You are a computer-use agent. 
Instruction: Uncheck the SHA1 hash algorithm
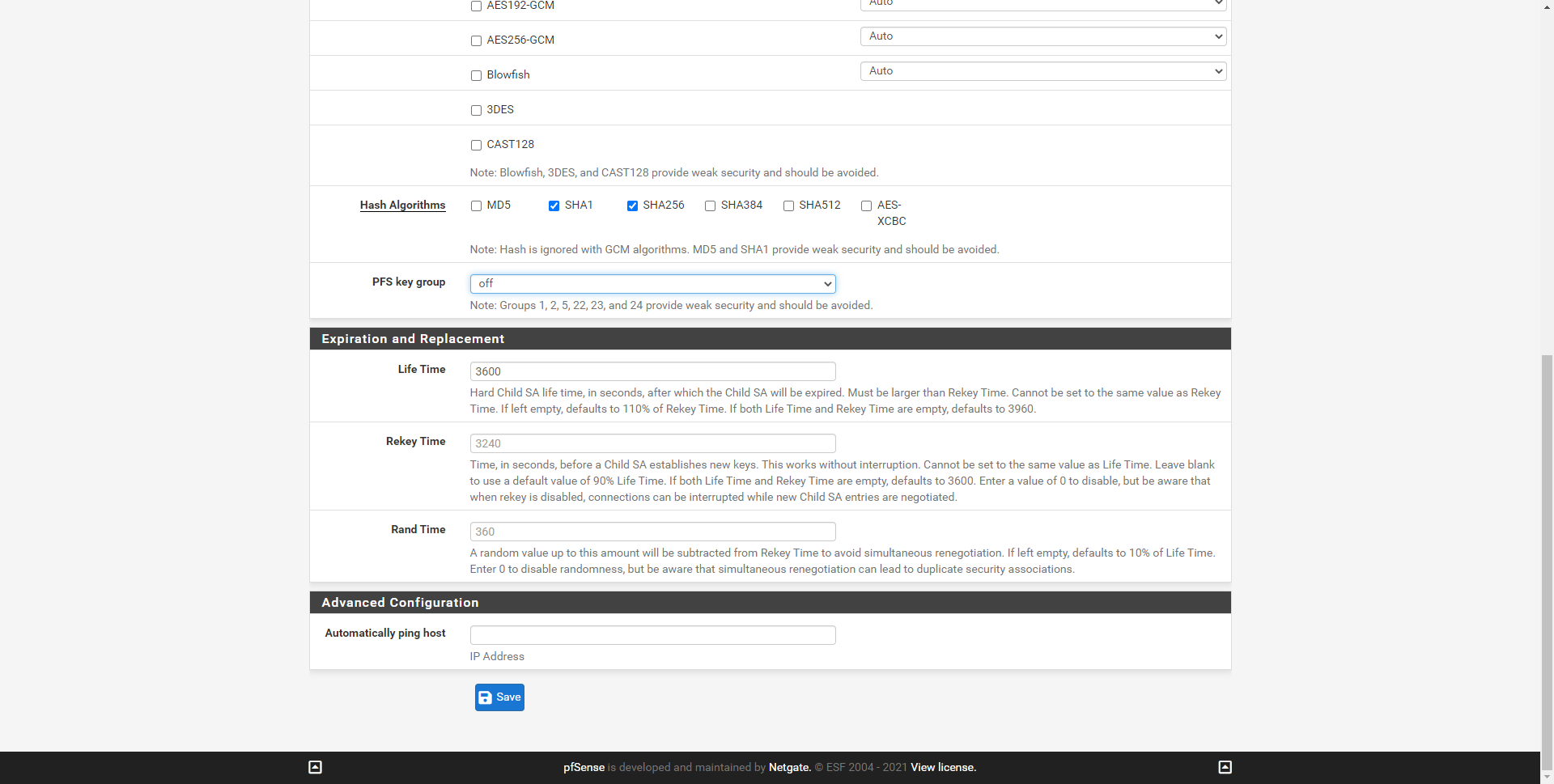pos(554,206)
